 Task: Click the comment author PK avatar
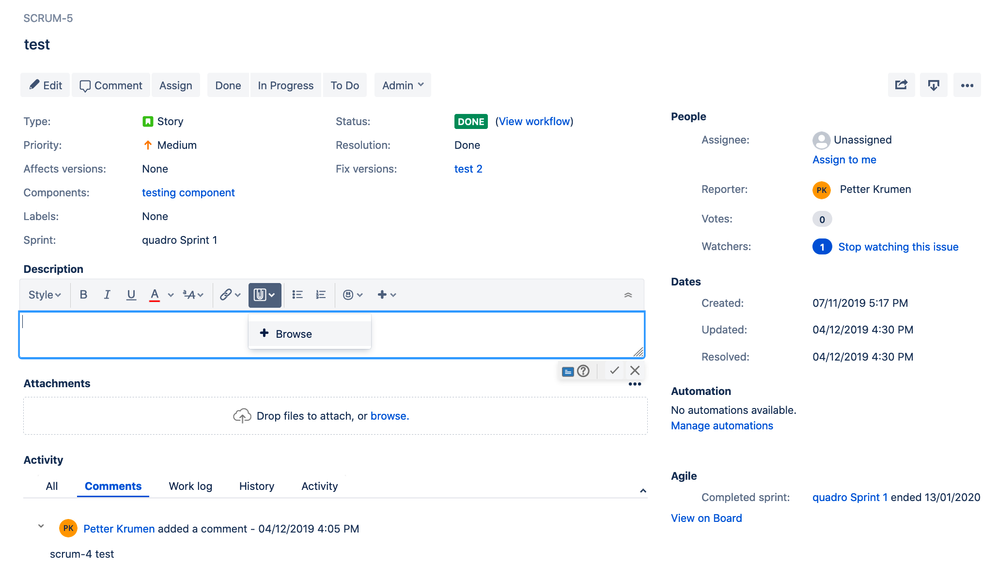coord(68,529)
